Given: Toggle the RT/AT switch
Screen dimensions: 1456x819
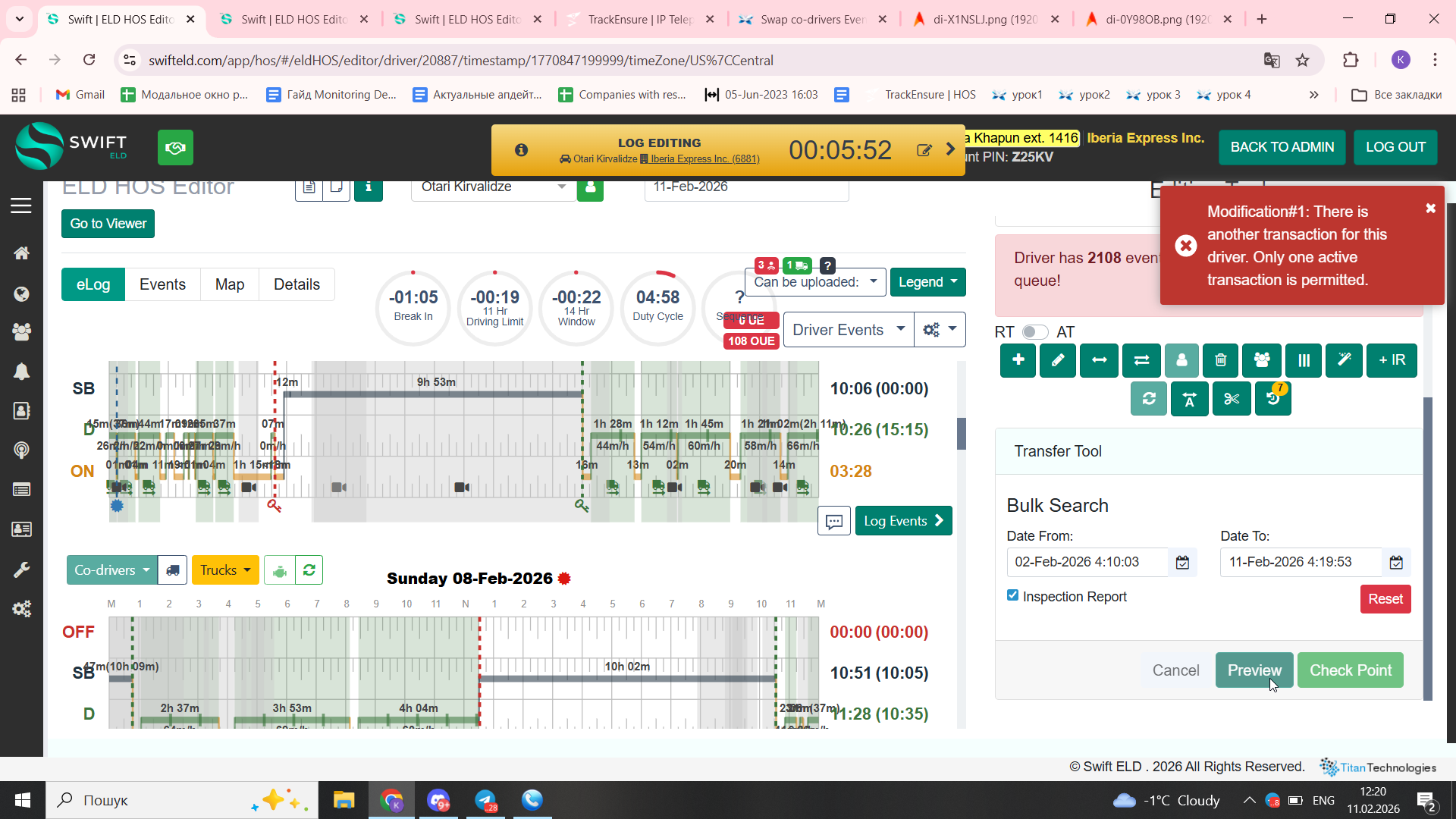Looking at the screenshot, I should click(1034, 332).
